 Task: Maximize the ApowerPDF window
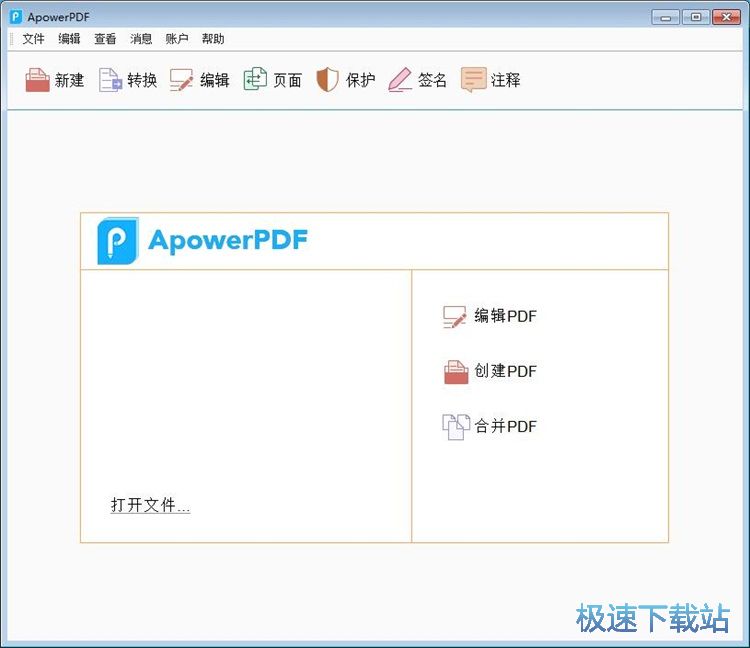click(x=696, y=17)
